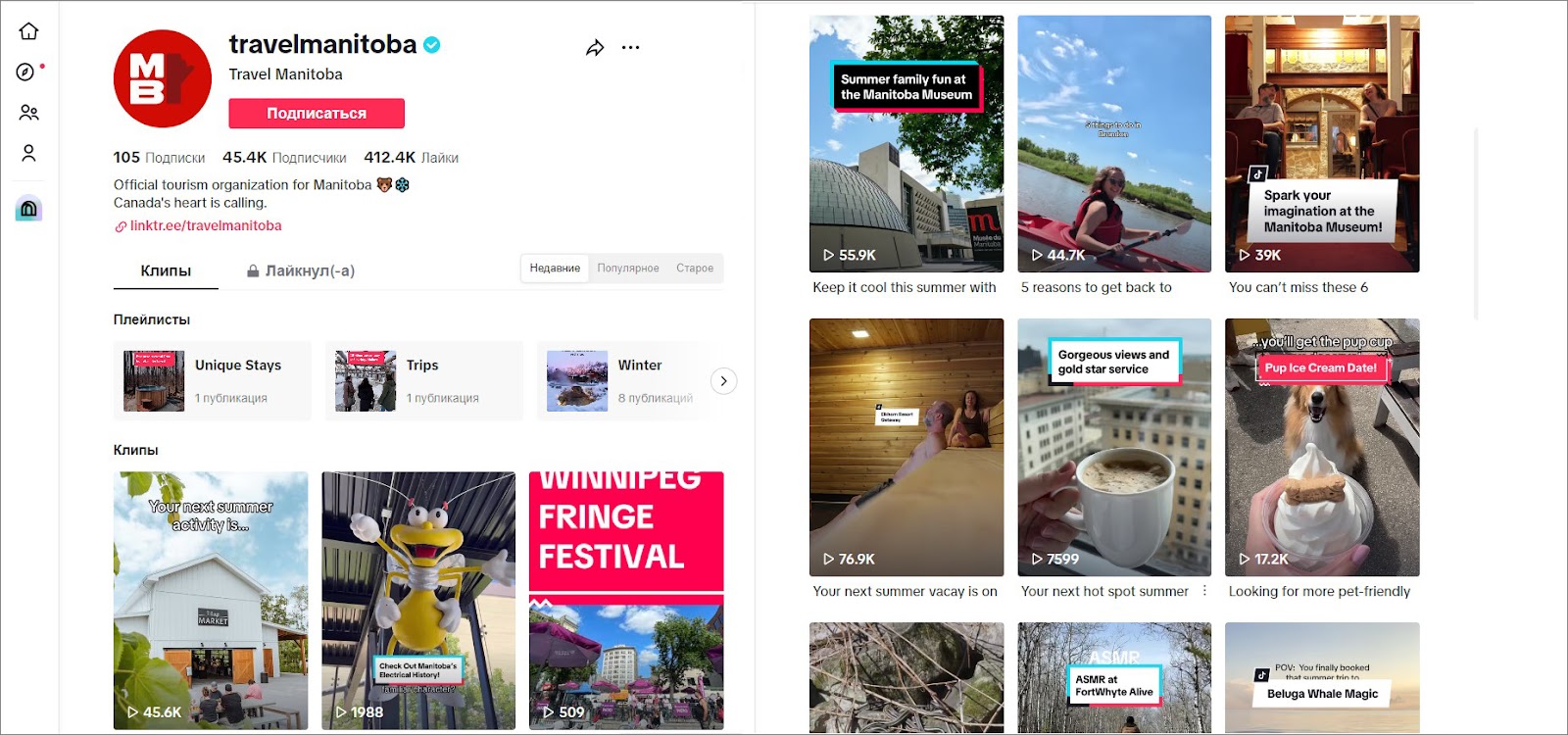The image size is (1568, 735).
Task: Open the Home icon in sidebar
Action: pos(28,31)
